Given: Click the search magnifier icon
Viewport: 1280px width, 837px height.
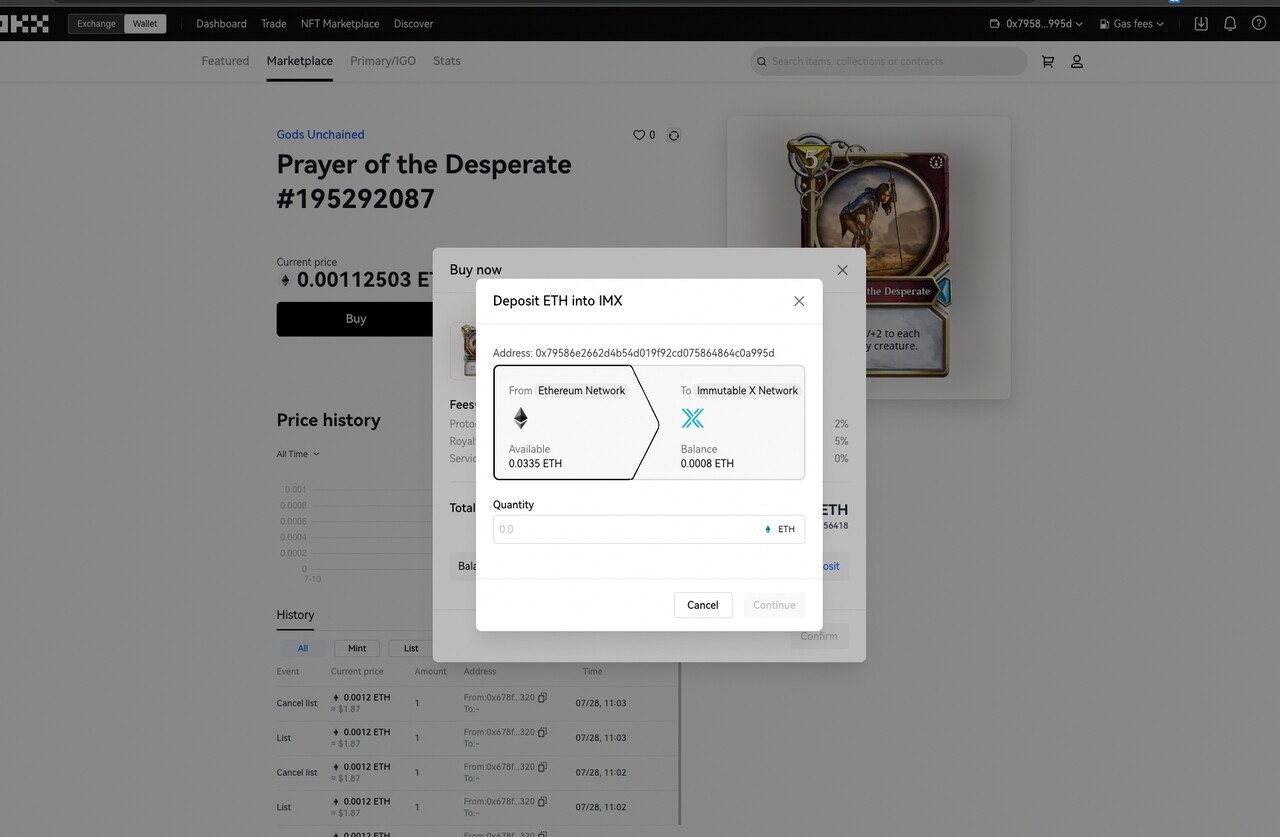Looking at the screenshot, I should 762,61.
